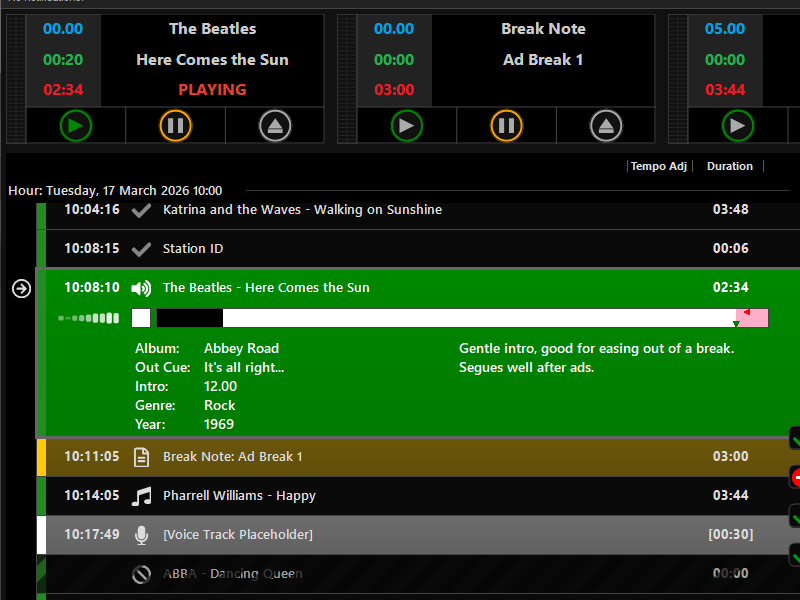Select the Pharrell Williams - Happy row
The image size is (800, 600).
(x=418, y=495)
